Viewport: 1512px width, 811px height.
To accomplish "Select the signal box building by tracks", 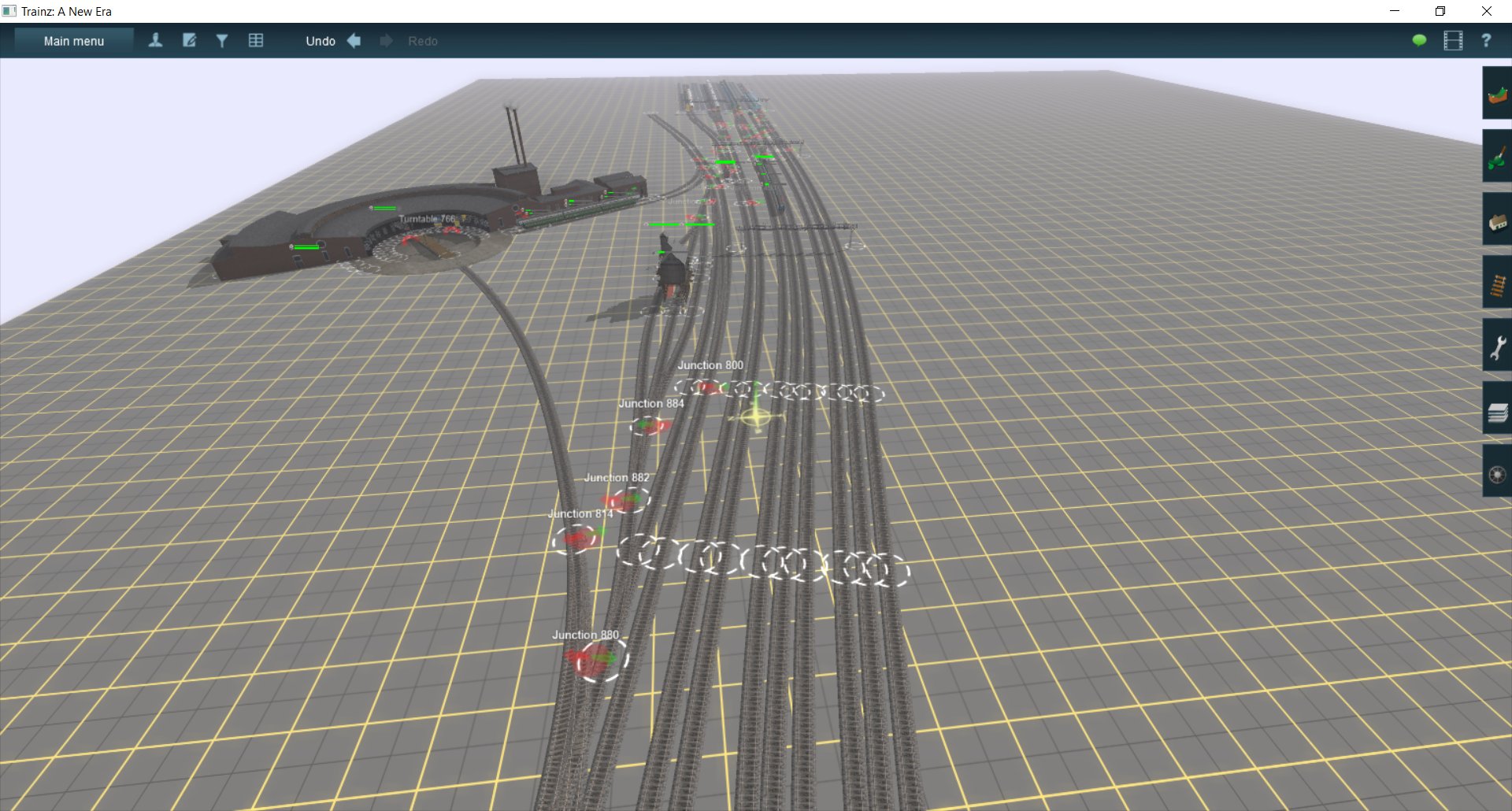I will (x=673, y=277).
